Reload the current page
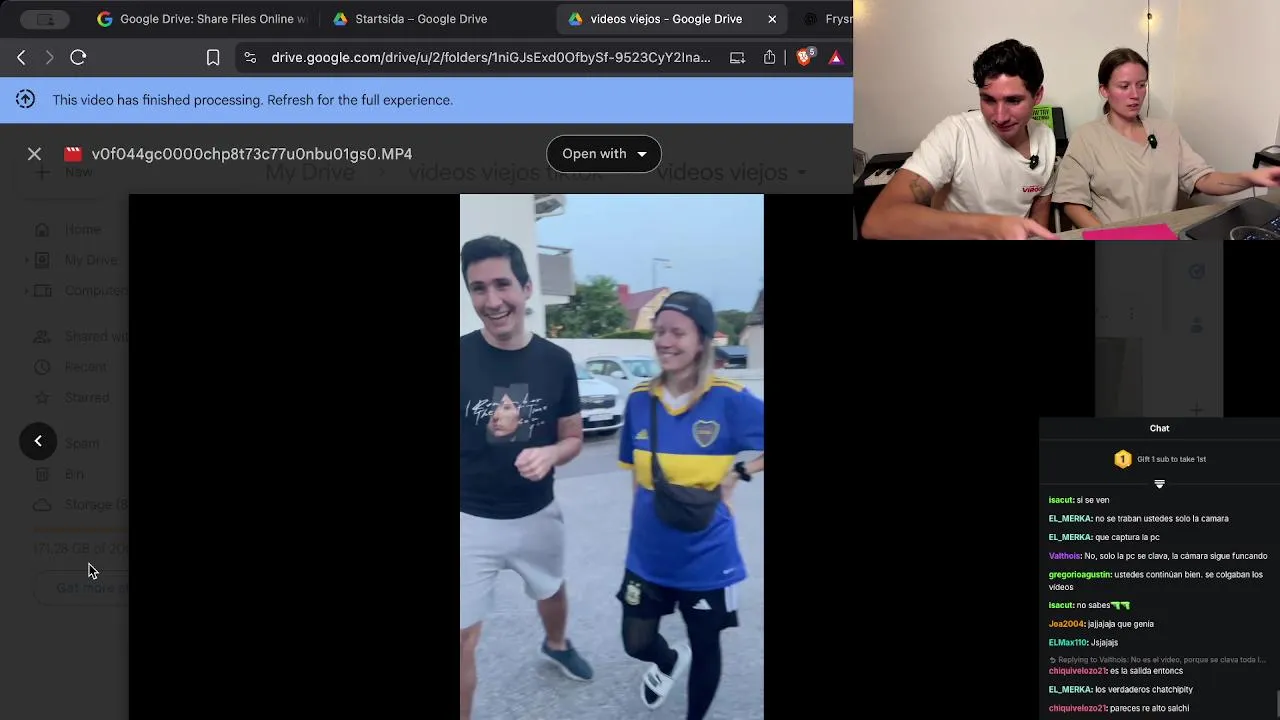 pyautogui.click(x=78, y=58)
